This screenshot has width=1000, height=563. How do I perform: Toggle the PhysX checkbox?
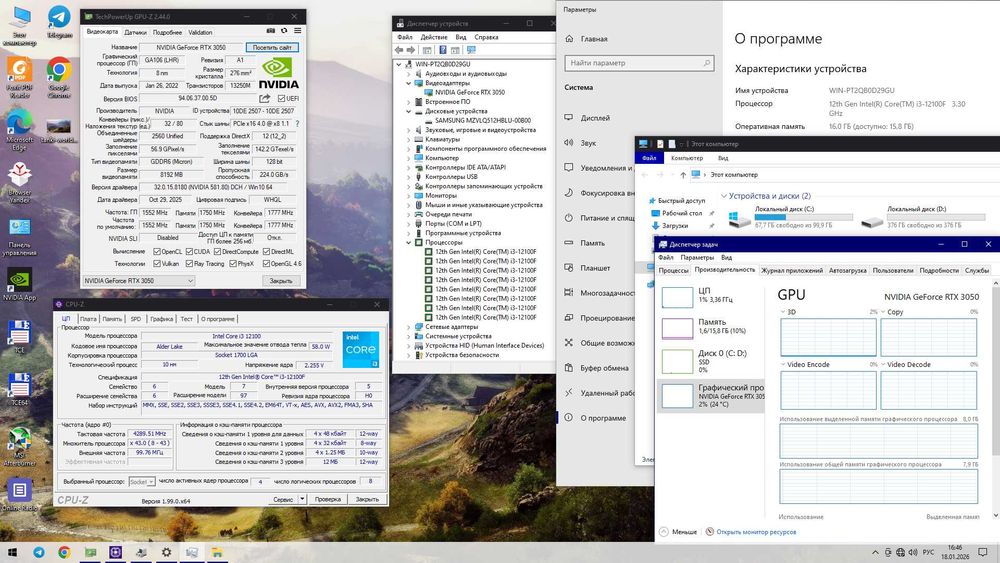[x=233, y=263]
